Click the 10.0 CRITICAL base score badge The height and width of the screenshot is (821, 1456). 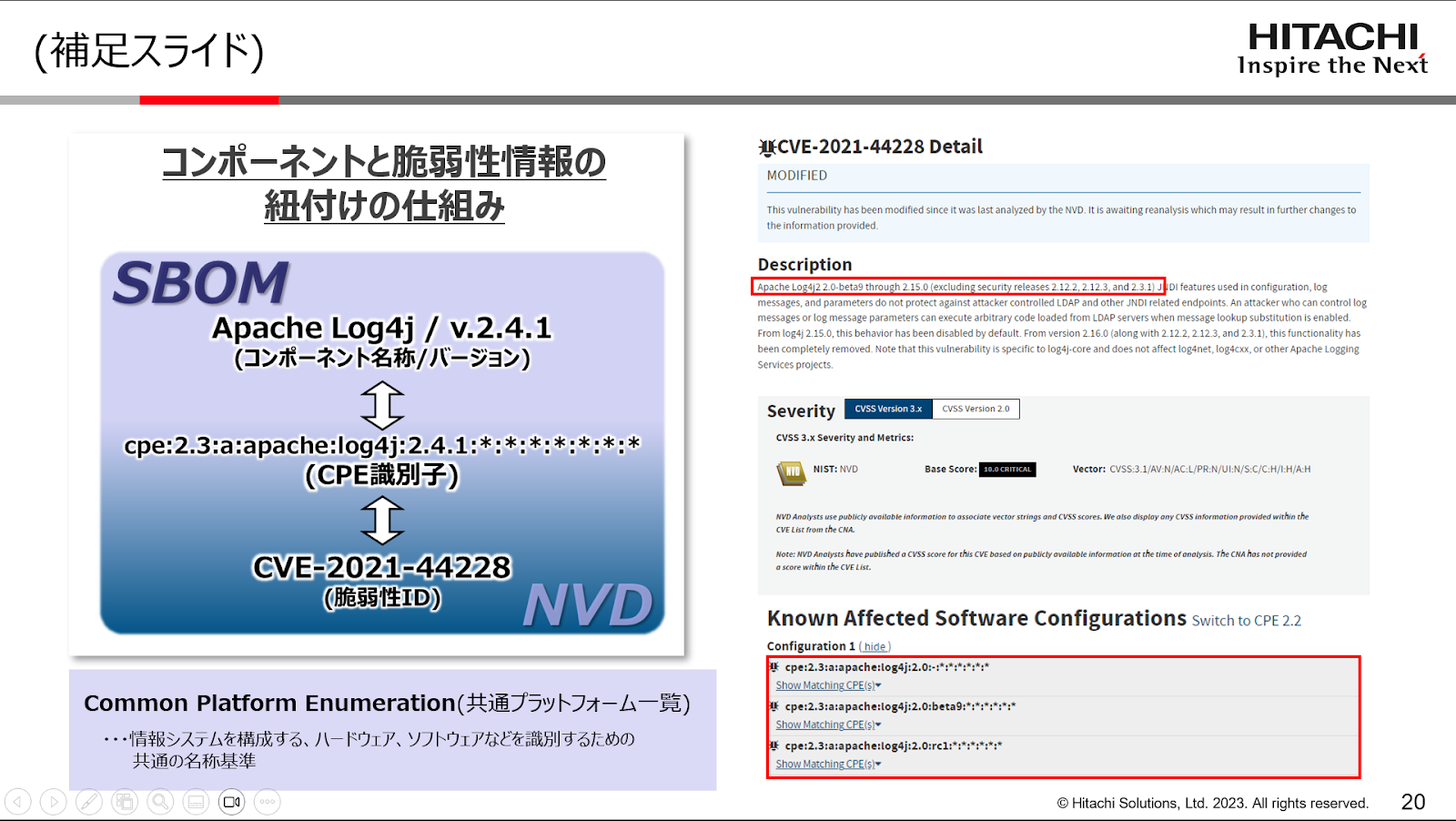click(x=1007, y=470)
